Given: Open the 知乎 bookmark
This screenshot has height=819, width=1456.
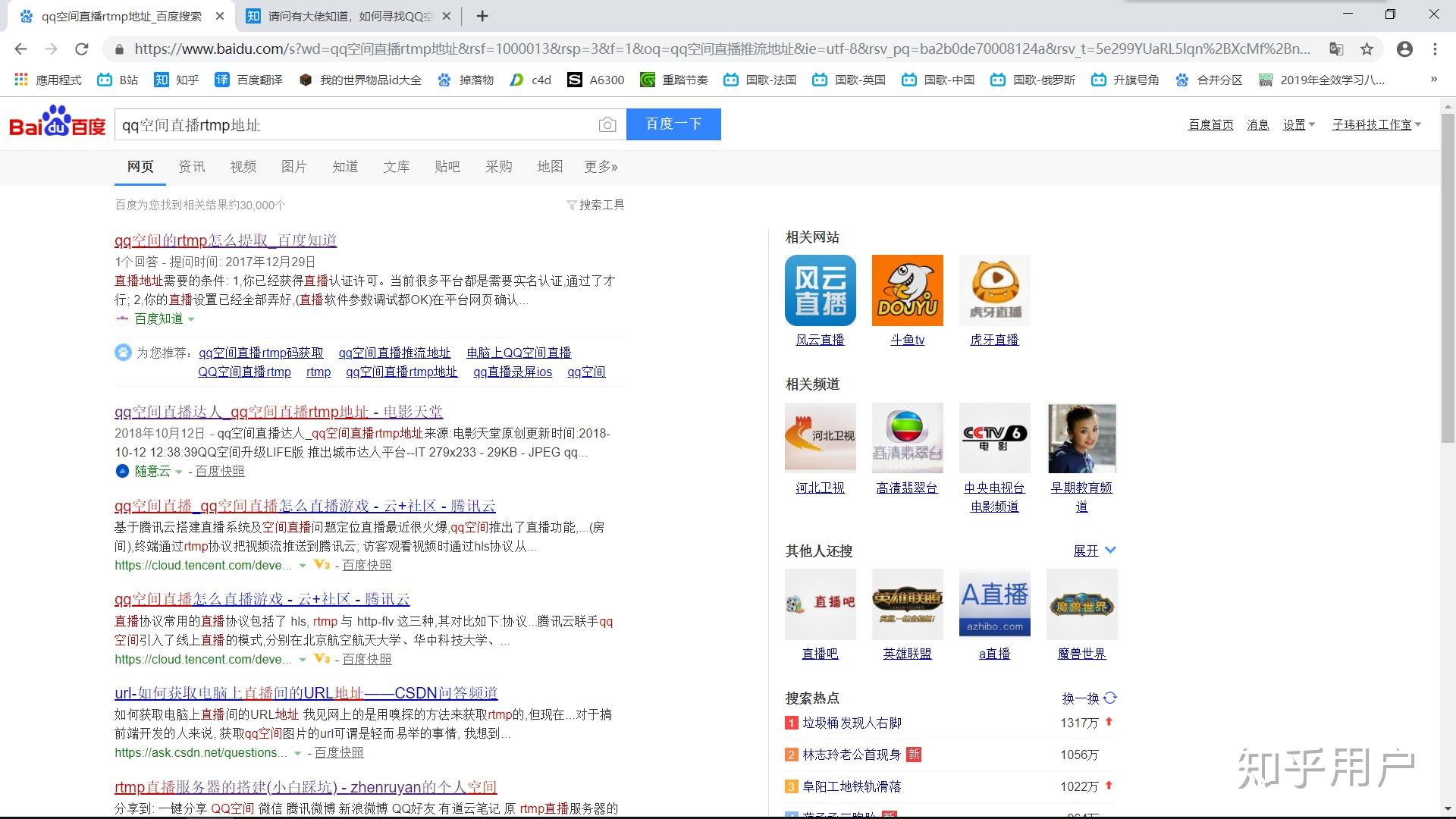Looking at the screenshot, I should click(x=176, y=80).
